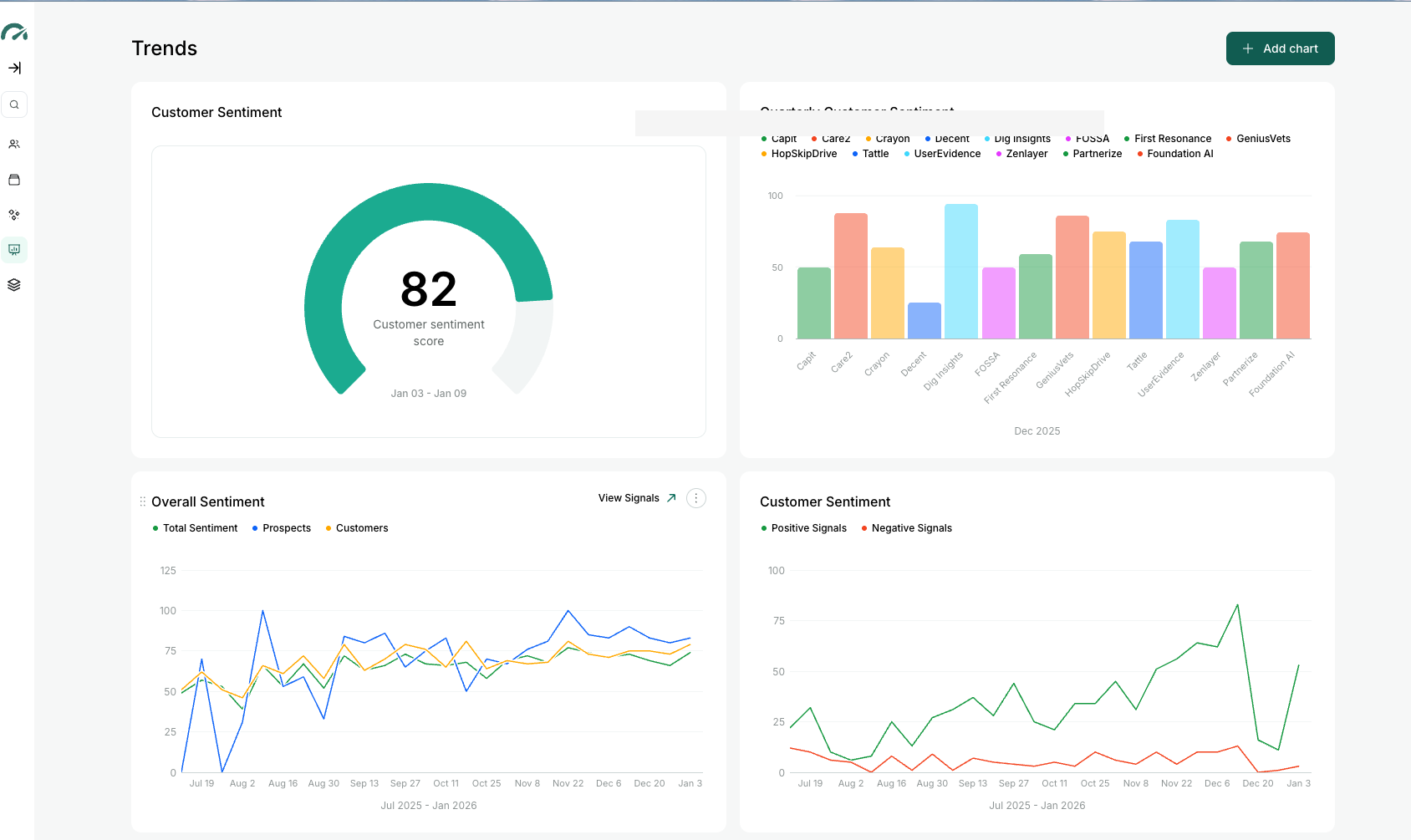Open View Signals link
This screenshot has width=1411, height=840.
coord(629,497)
